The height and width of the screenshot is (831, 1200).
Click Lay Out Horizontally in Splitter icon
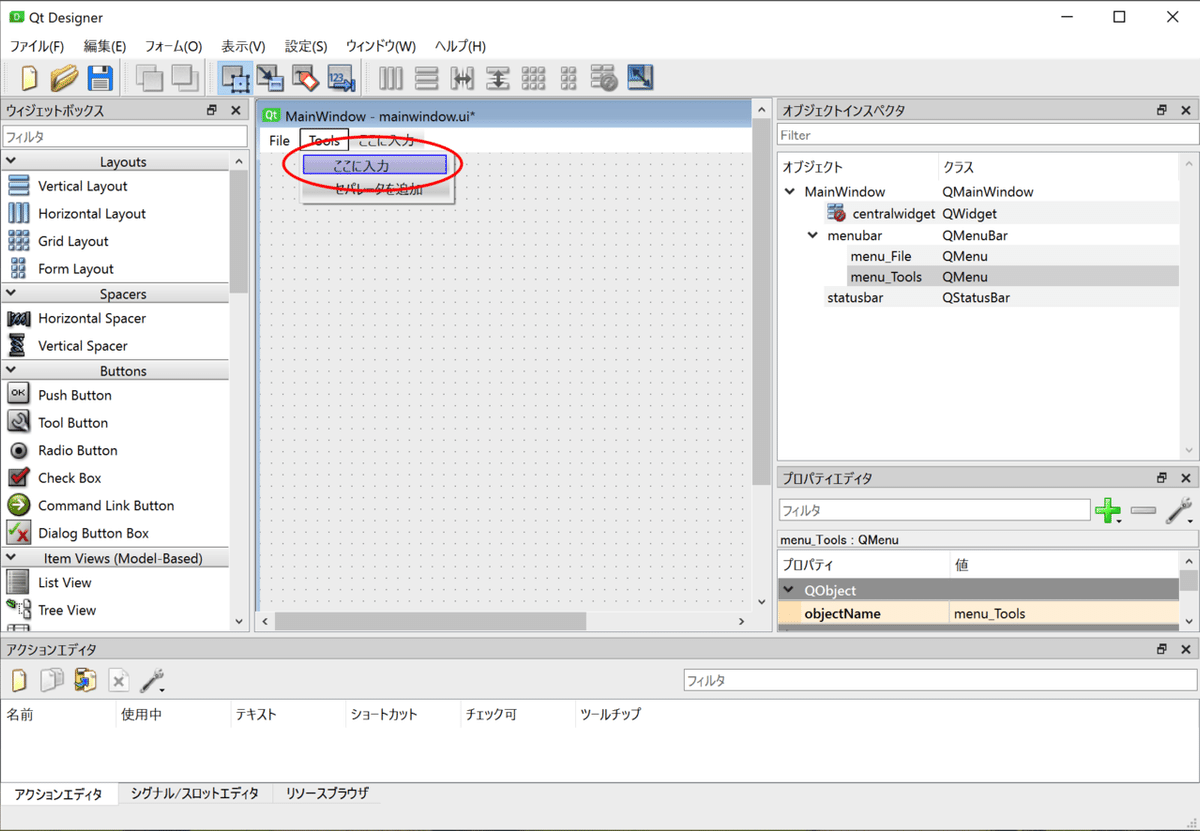[x=462, y=77]
